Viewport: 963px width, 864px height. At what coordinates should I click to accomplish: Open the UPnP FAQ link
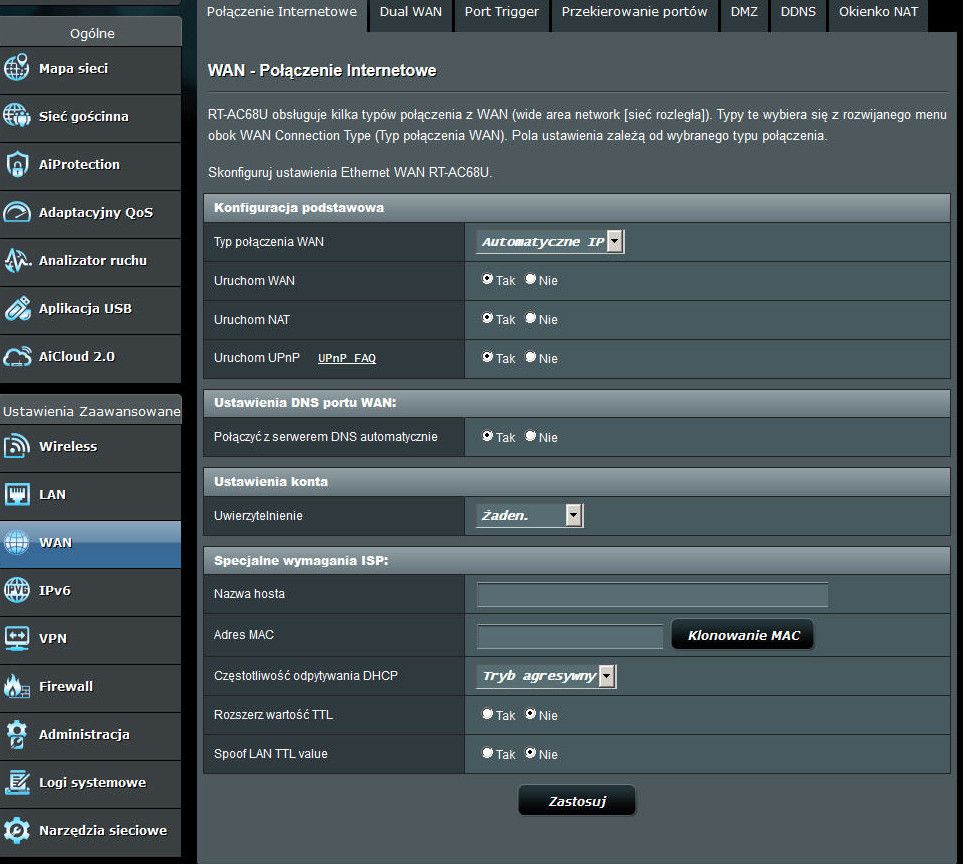click(x=347, y=358)
